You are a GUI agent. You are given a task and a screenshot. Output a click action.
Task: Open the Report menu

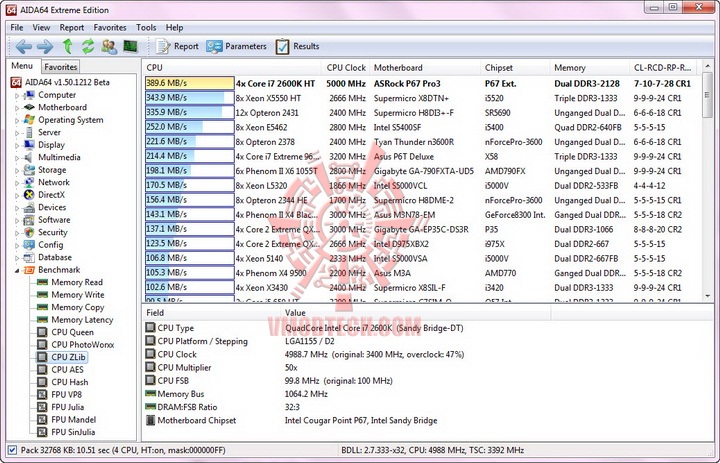72,28
